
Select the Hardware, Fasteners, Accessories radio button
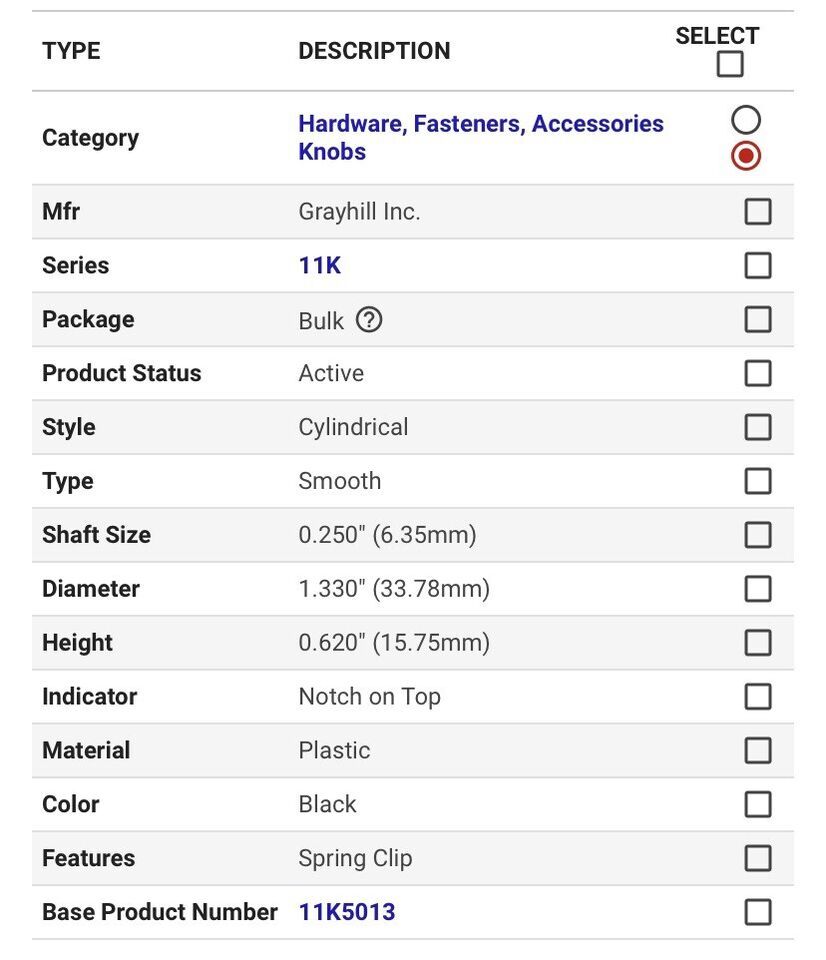tap(745, 119)
